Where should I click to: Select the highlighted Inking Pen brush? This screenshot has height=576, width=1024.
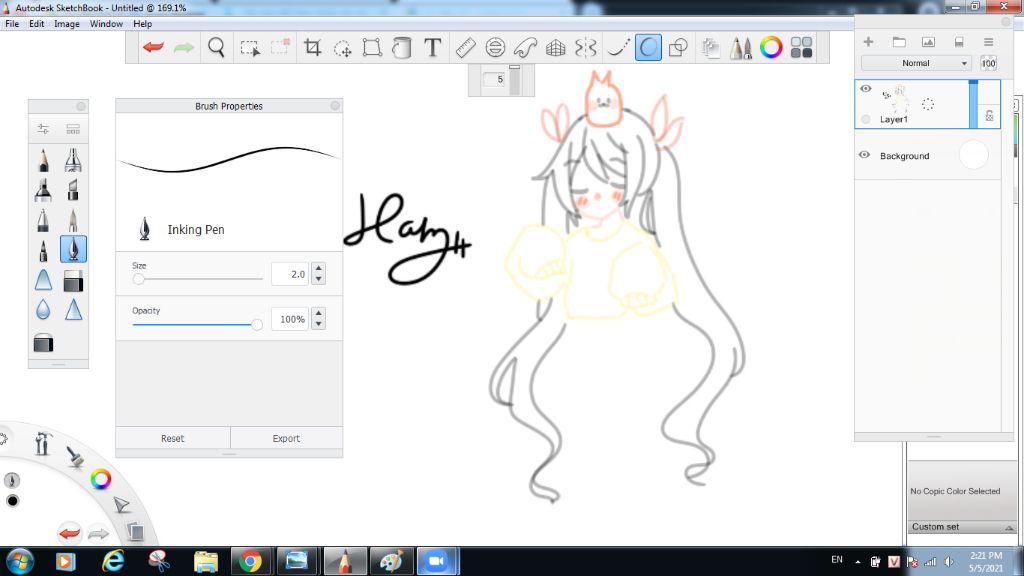(73, 249)
